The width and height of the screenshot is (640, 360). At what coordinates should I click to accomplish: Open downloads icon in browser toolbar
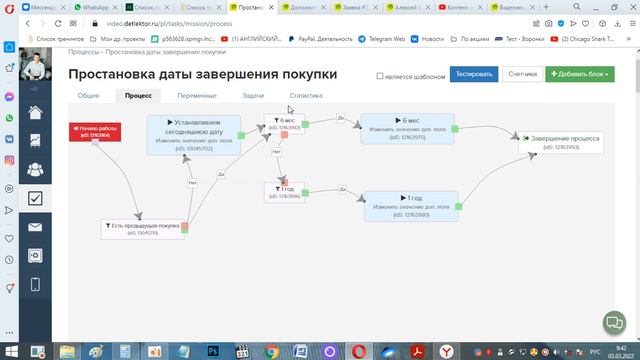click(618, 24)
